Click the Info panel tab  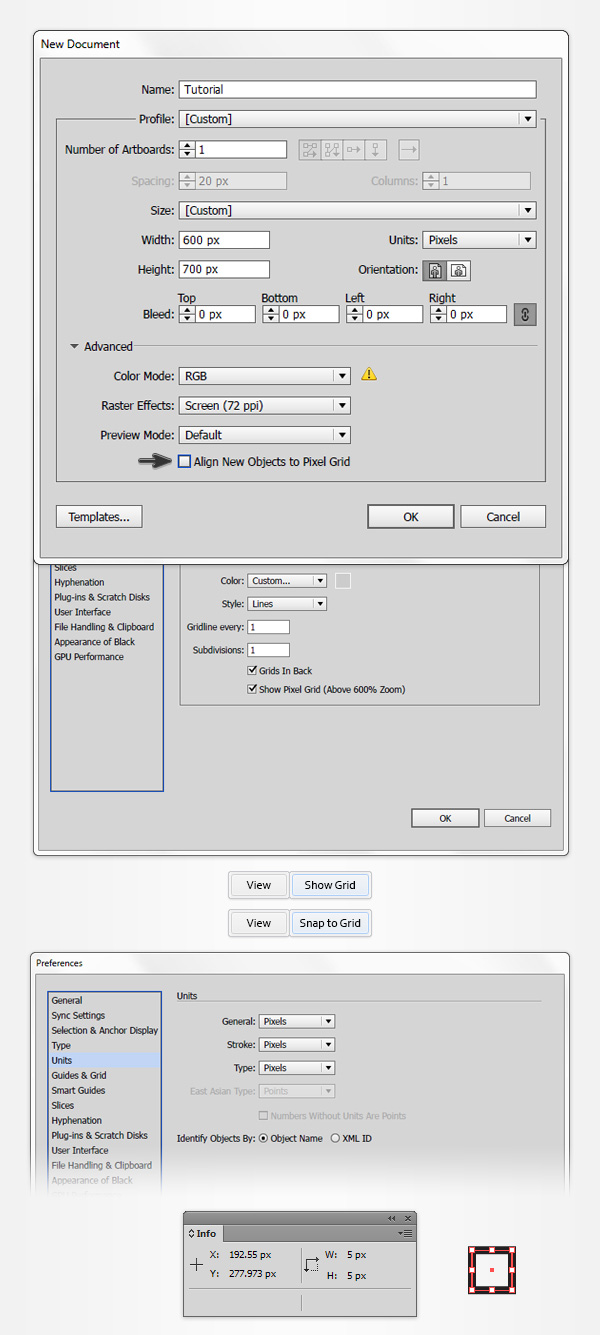(203, 1234)
